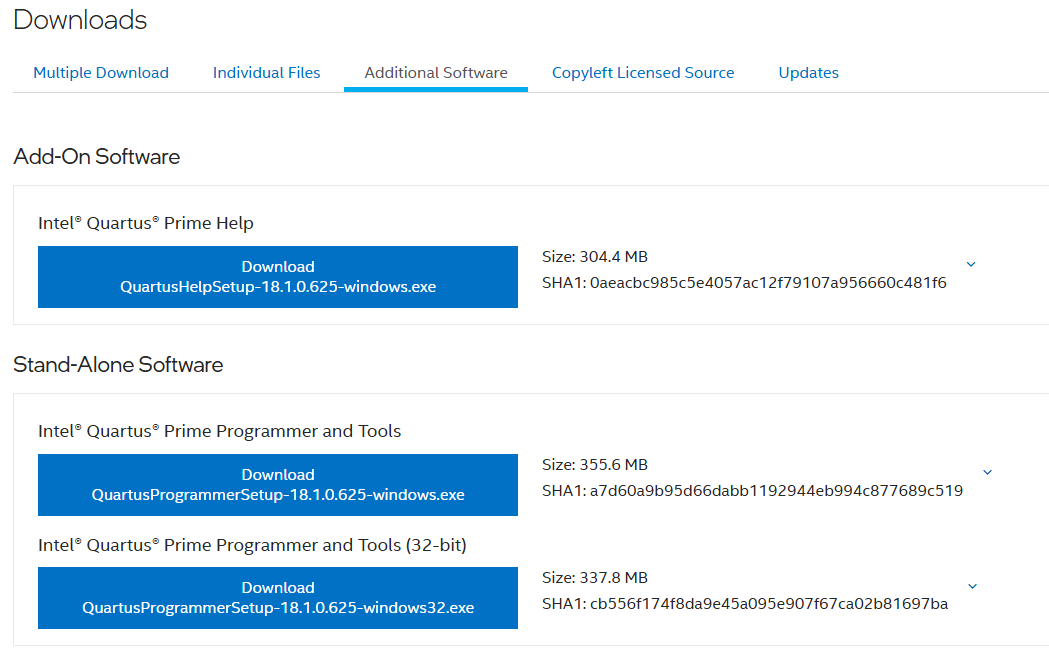This screenshot has height=664, width=1049.
Task: Select the Additional Software tab
Action: (x=436, y=73)
